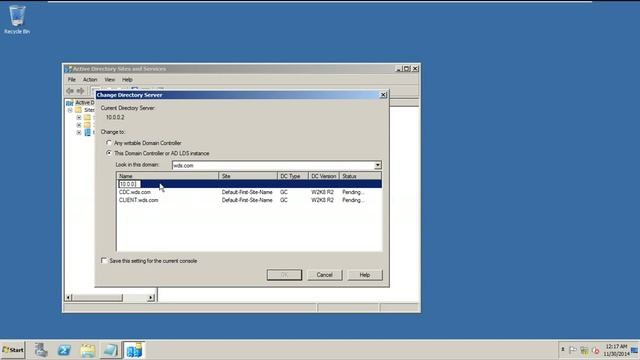Expand the first folder under Sites
The width and height of the screenshot is (640, 360).
[79, 118]
